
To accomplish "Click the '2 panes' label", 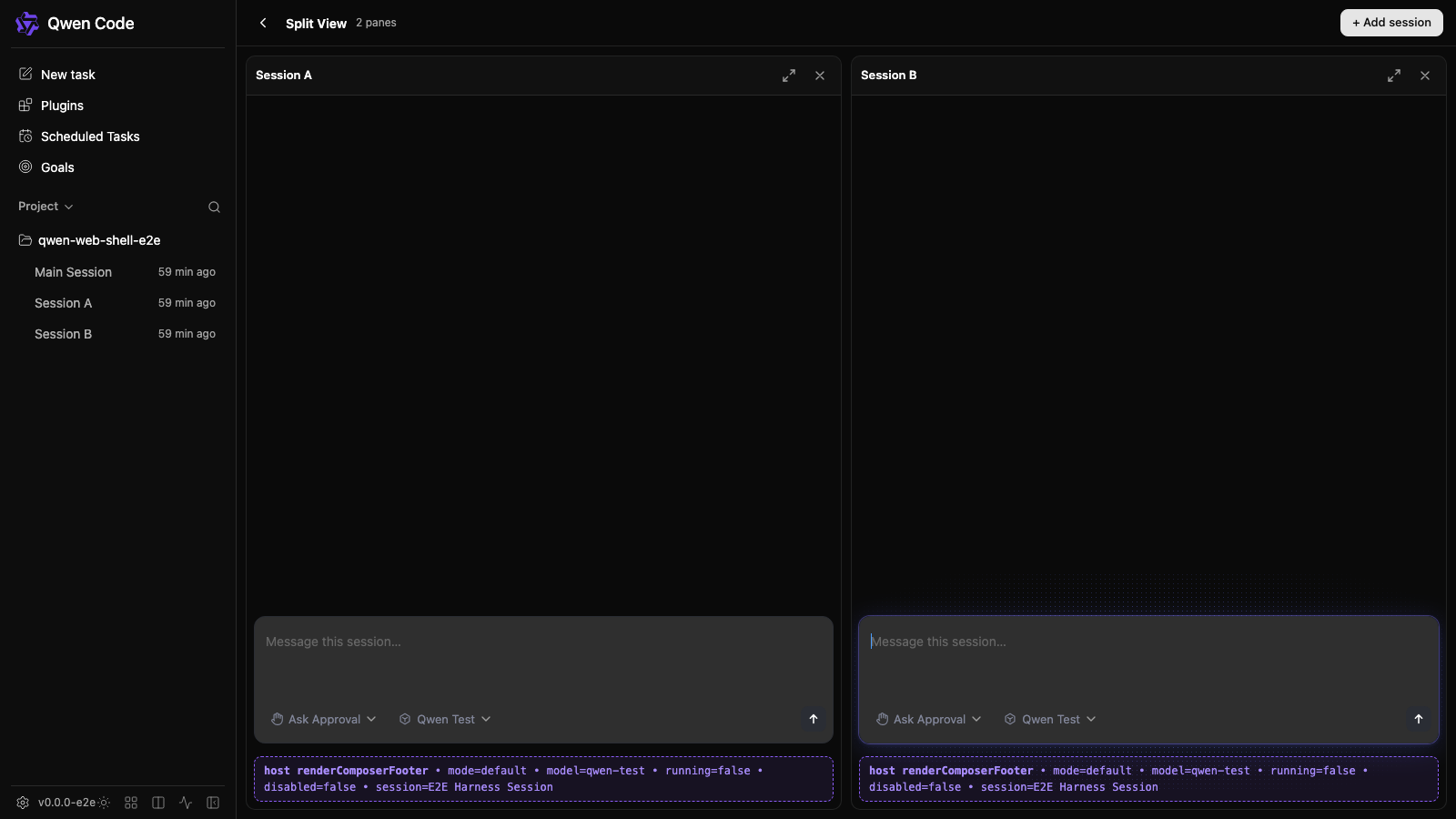I will tap(376, 23).
